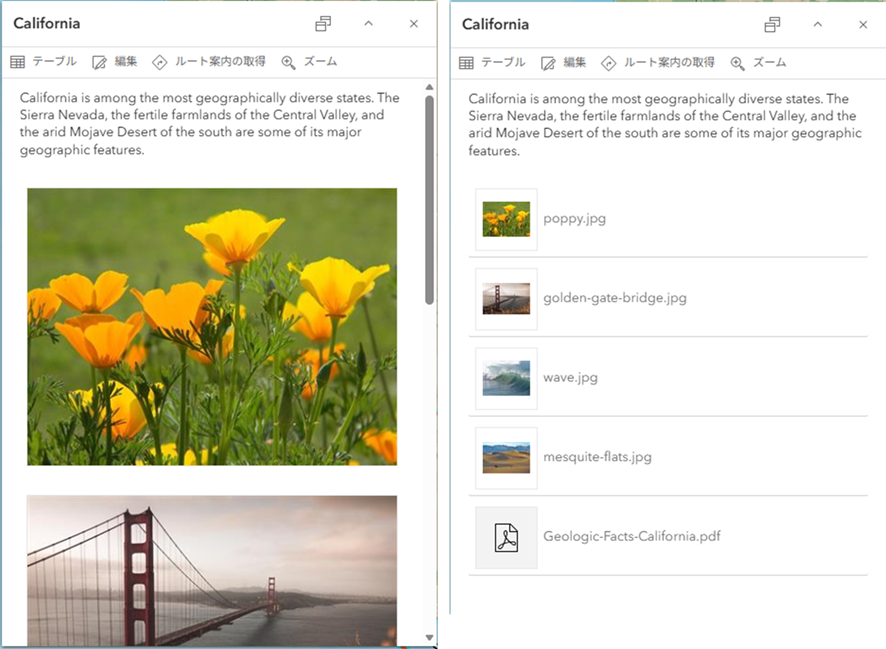
Task: Click description paragraph in right popup
Action: point(665,125)
